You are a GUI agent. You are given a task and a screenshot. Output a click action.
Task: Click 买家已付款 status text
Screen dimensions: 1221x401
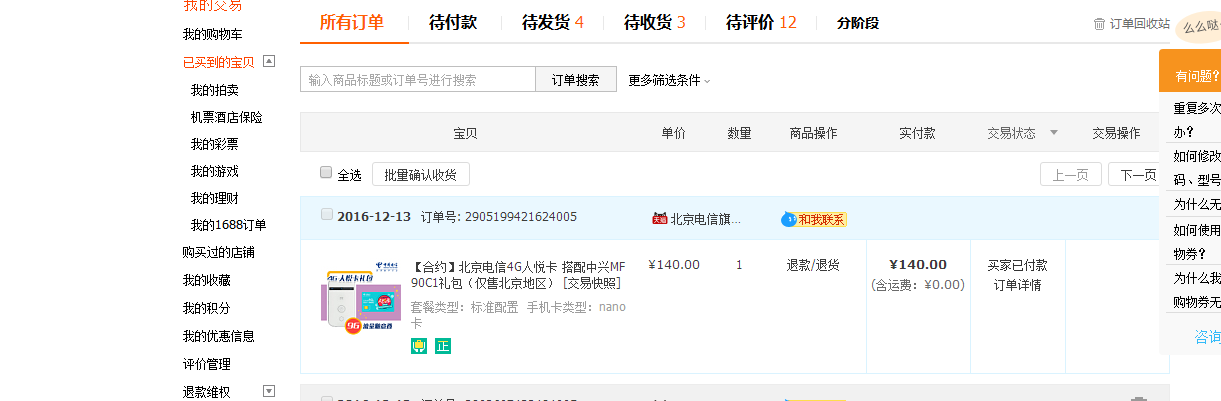point(1017,265)
